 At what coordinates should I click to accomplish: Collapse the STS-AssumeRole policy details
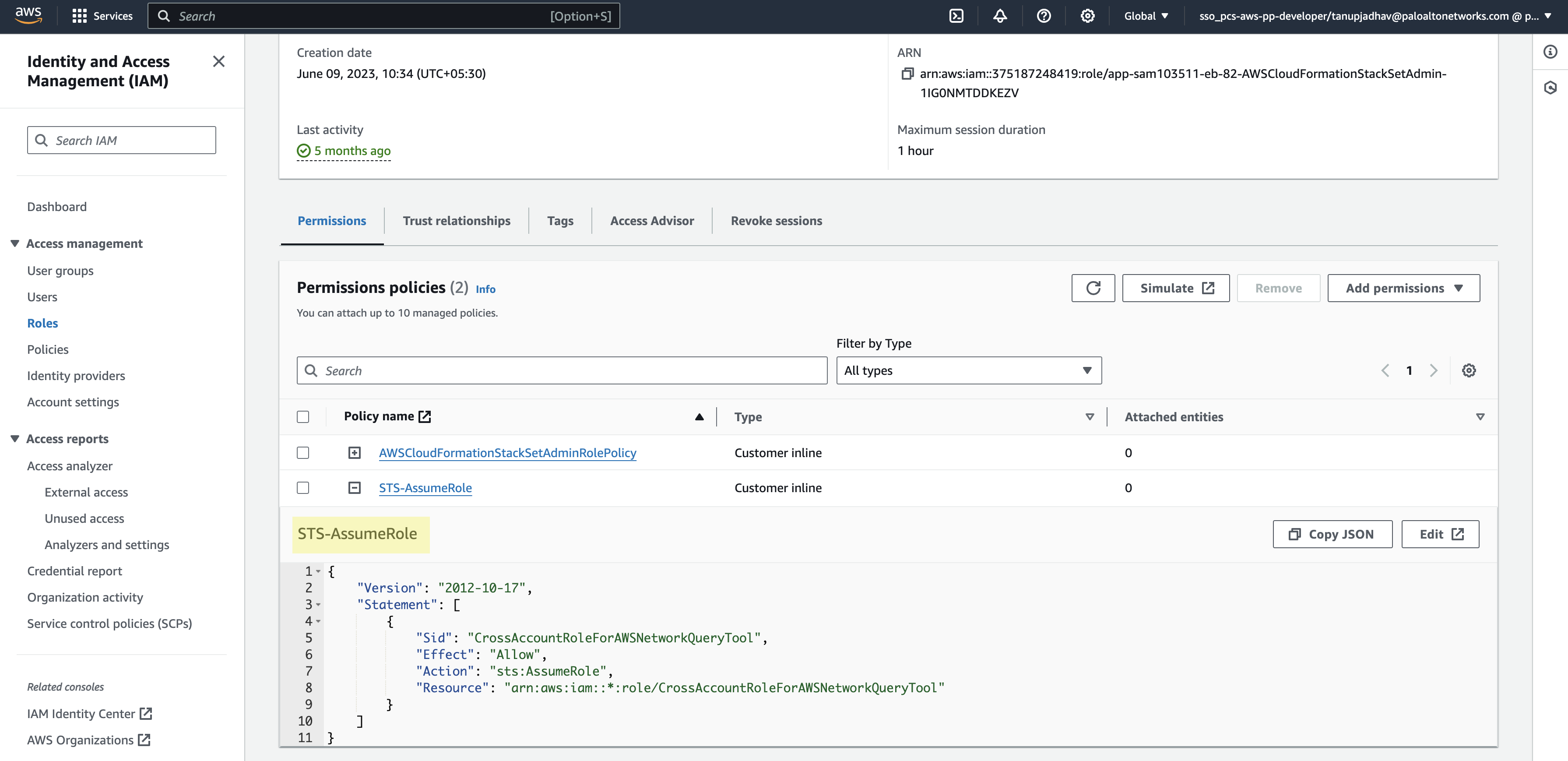pyautogui.click(x=354, y=488)
